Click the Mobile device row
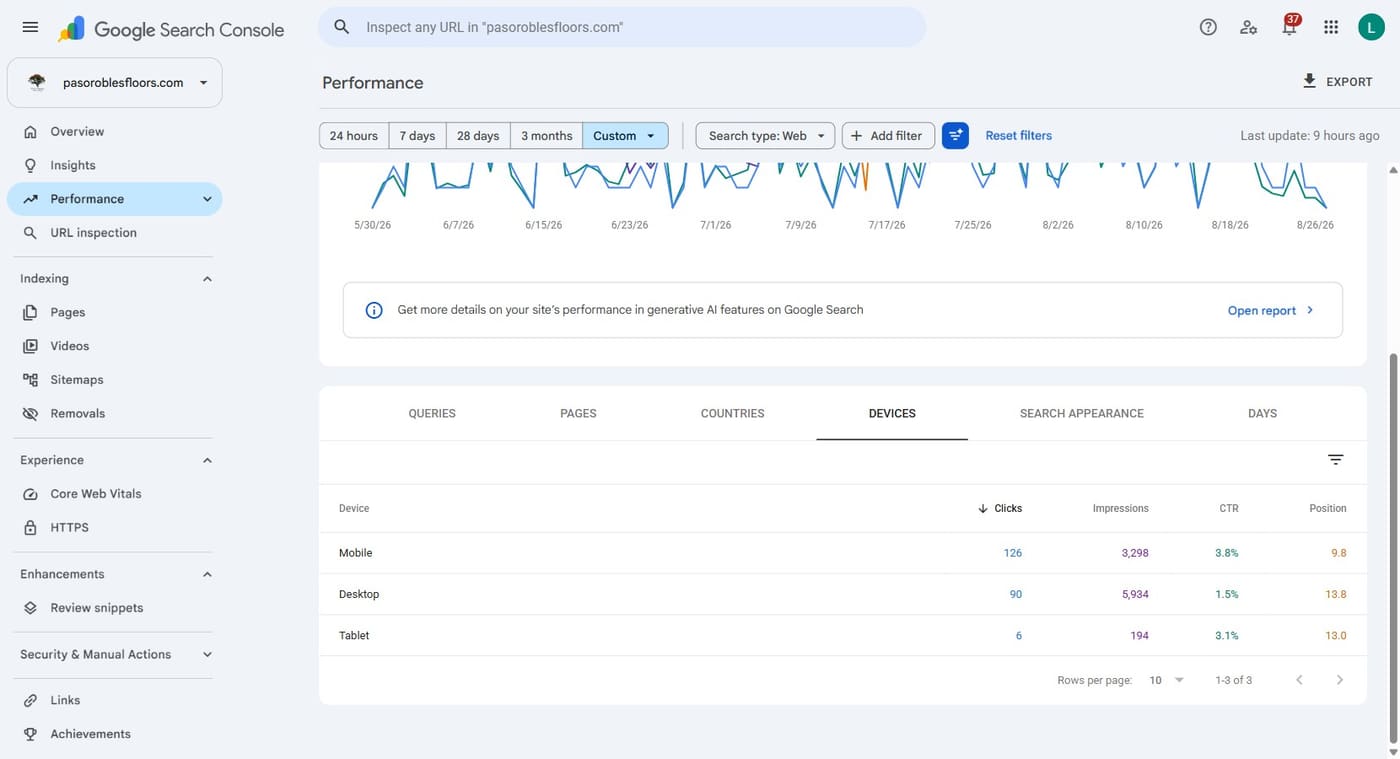 [843, 553]
